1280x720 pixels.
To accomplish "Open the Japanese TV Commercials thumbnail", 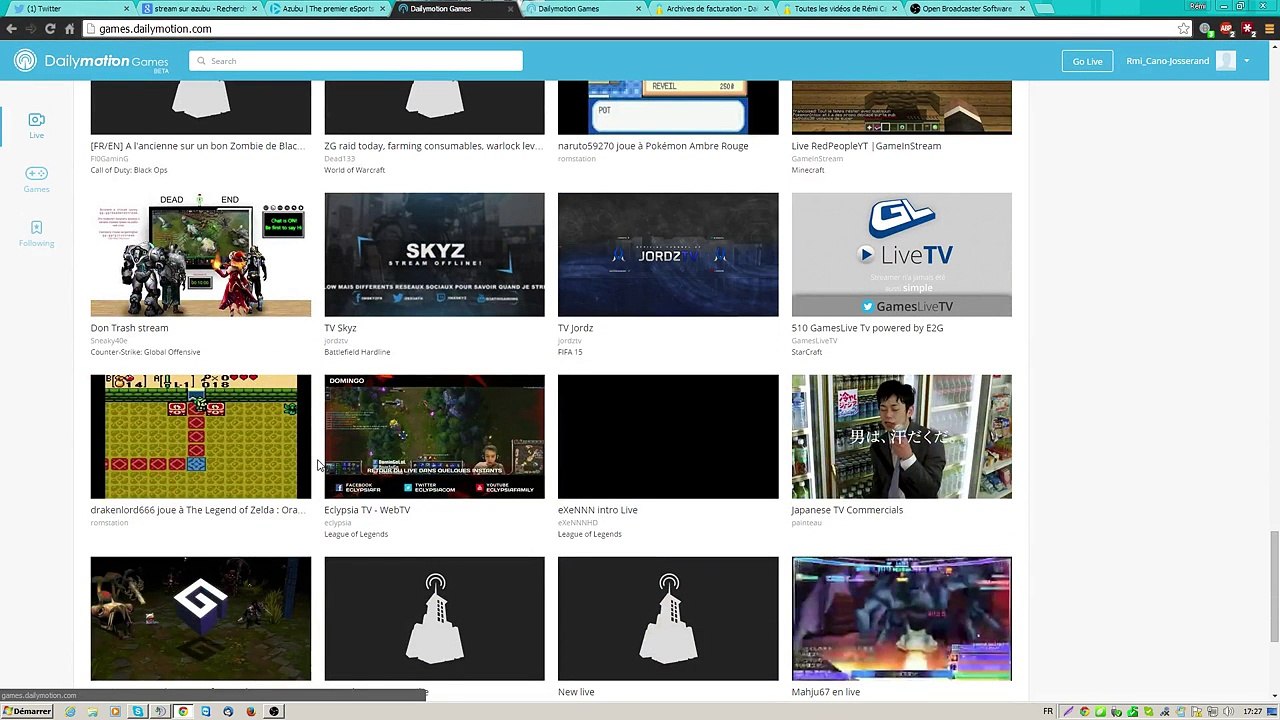I will (x=902, y=437).
